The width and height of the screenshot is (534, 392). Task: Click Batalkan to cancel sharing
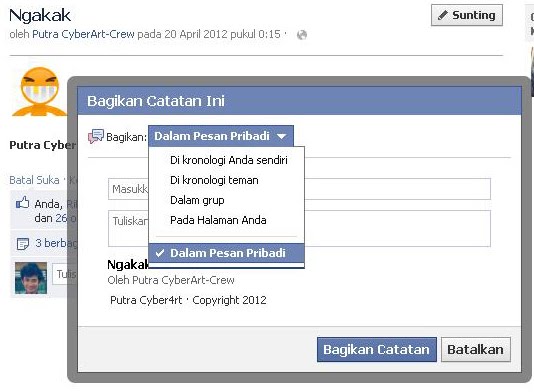pyautogui.click(x=476, y=349)
